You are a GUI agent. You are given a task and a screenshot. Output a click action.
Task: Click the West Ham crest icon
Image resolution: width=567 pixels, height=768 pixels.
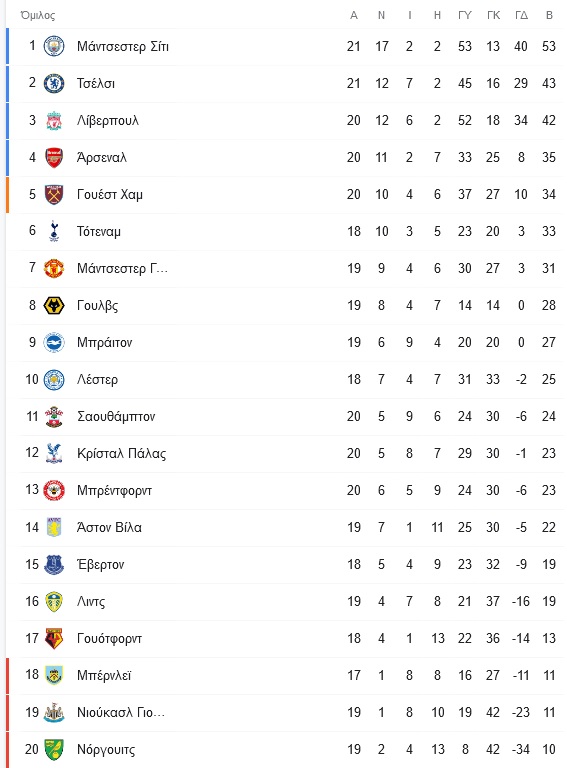pos(54,194)
